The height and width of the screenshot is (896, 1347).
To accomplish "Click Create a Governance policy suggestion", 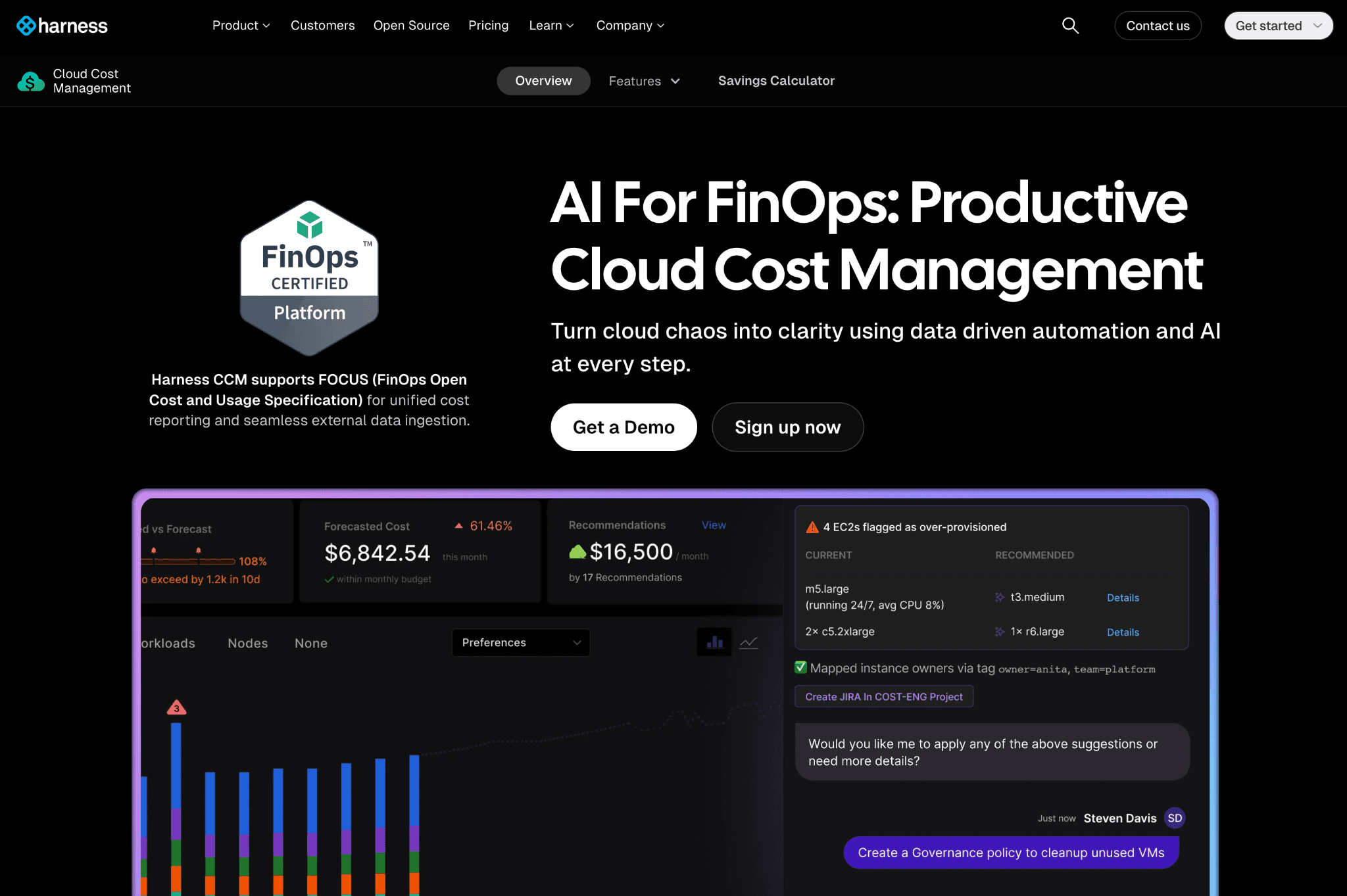I will pos(1011,853).
